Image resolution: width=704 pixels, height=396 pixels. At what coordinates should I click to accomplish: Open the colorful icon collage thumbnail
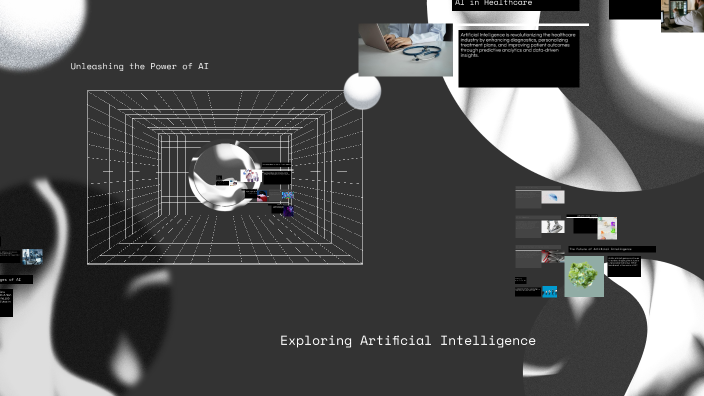pyautogui.click(x=607, y=229)
